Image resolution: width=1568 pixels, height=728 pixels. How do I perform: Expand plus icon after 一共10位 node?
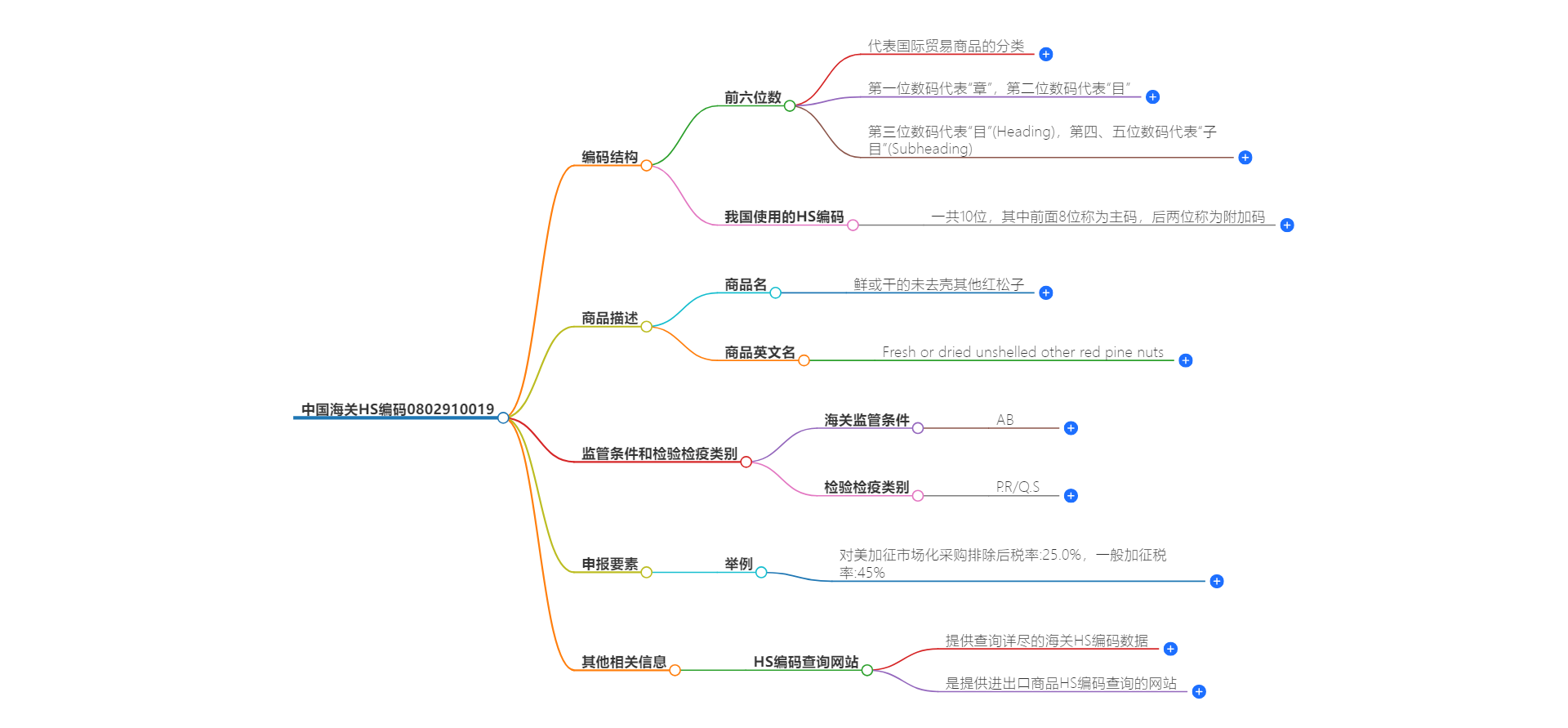click(x=1286, y=225)
